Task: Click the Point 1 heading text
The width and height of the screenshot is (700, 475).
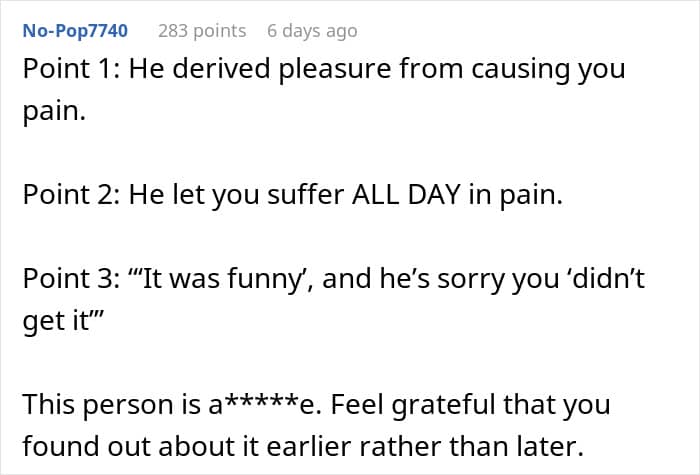Action: pos(71,69)
